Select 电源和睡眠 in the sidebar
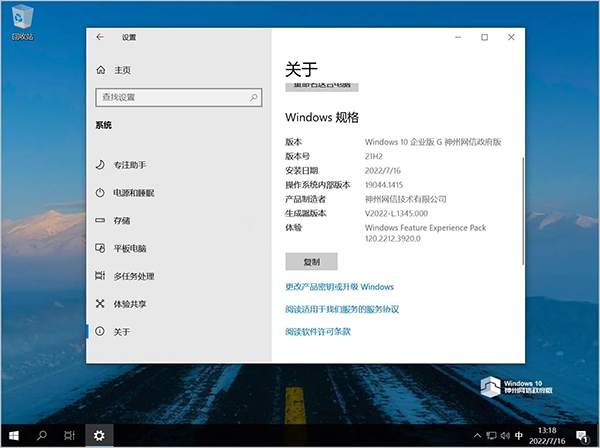Screen dimensions: 600x448 point(134,193)
